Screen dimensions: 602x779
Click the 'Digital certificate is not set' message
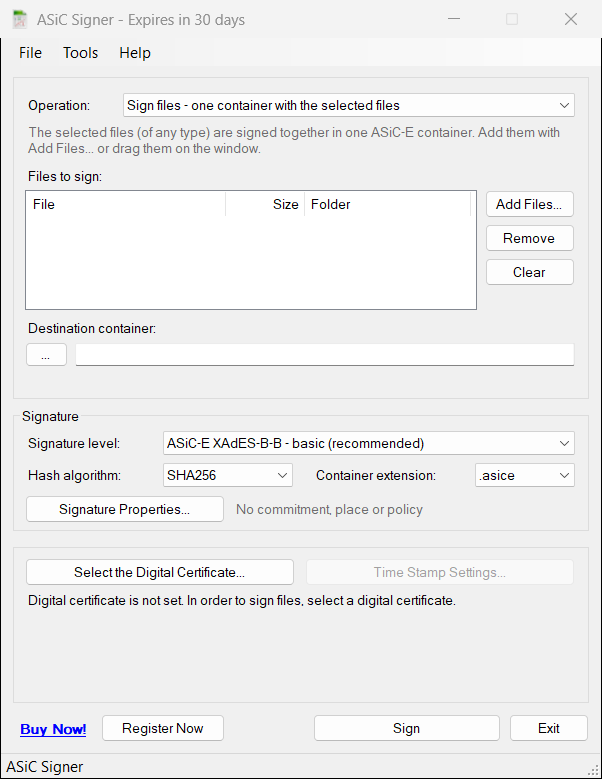click(241, 601)
